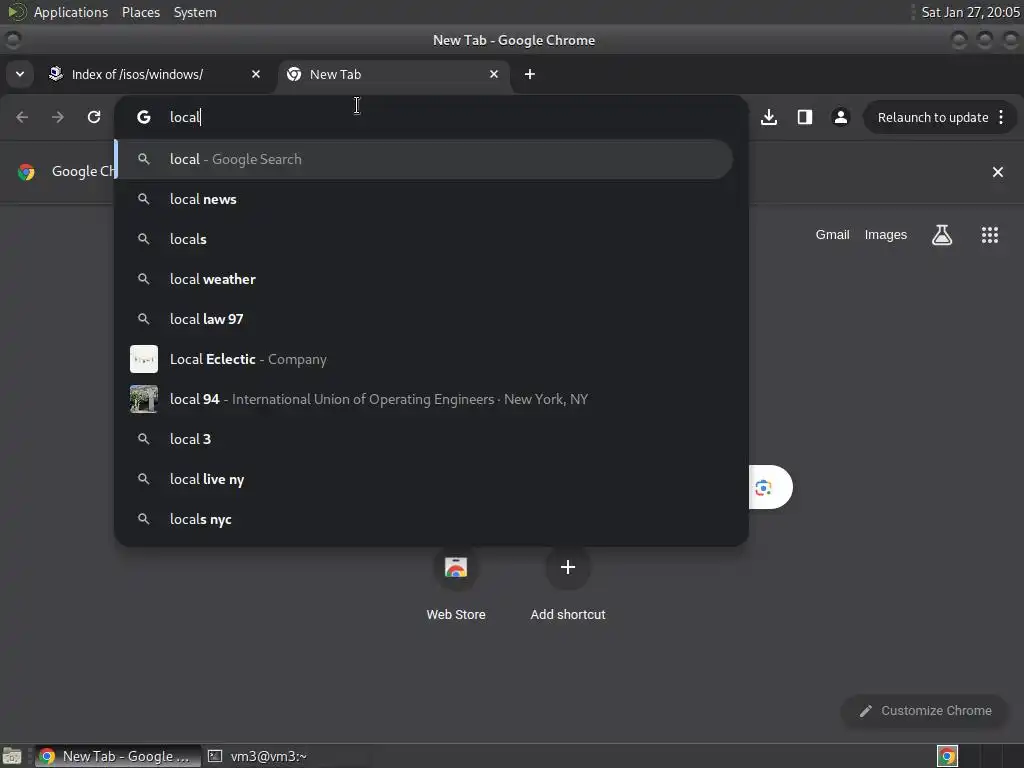
Task: Select 'local - Google Search' suggestion
Action: 424,159
